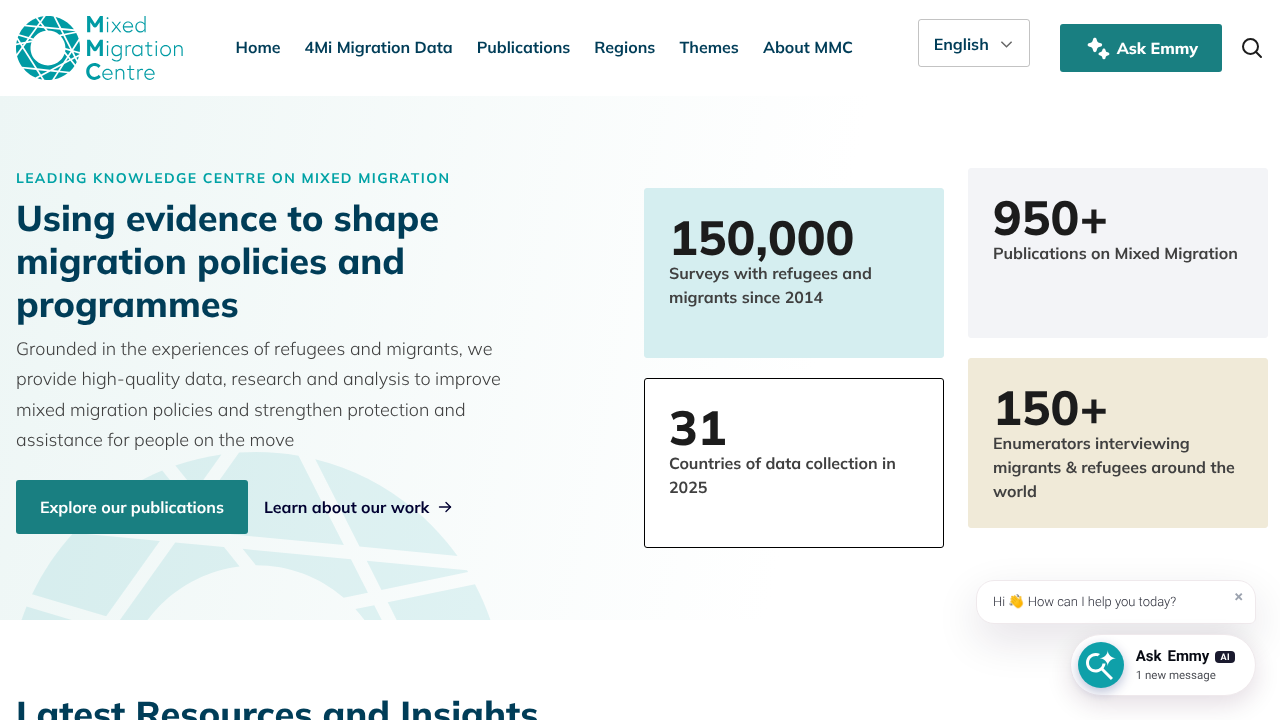Click the '1 new message' text

tap(1176, 675)
